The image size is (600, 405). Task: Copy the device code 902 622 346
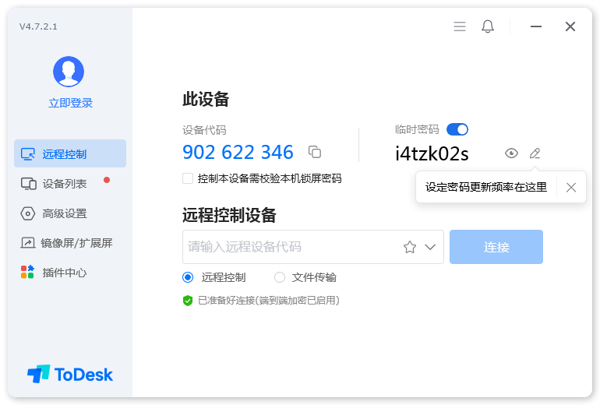point(315,152)
